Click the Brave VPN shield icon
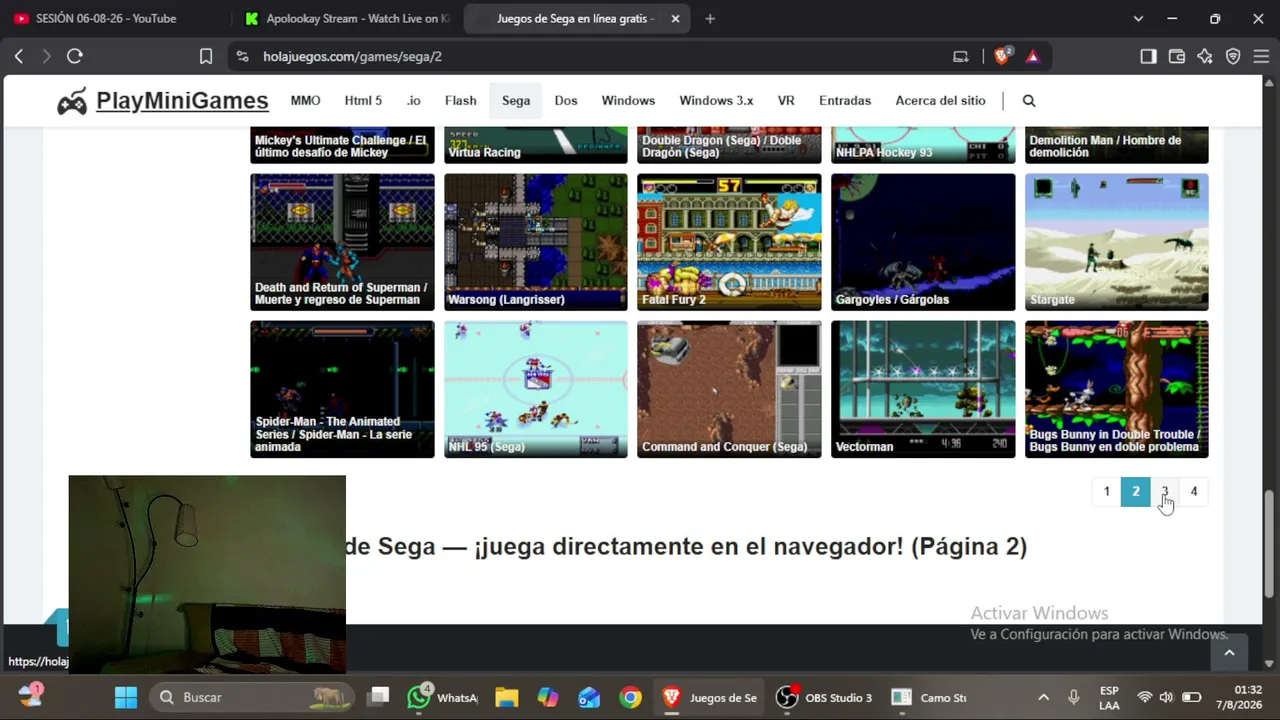The height and width of the screenshot is (720, 1280). (1233, 57)
